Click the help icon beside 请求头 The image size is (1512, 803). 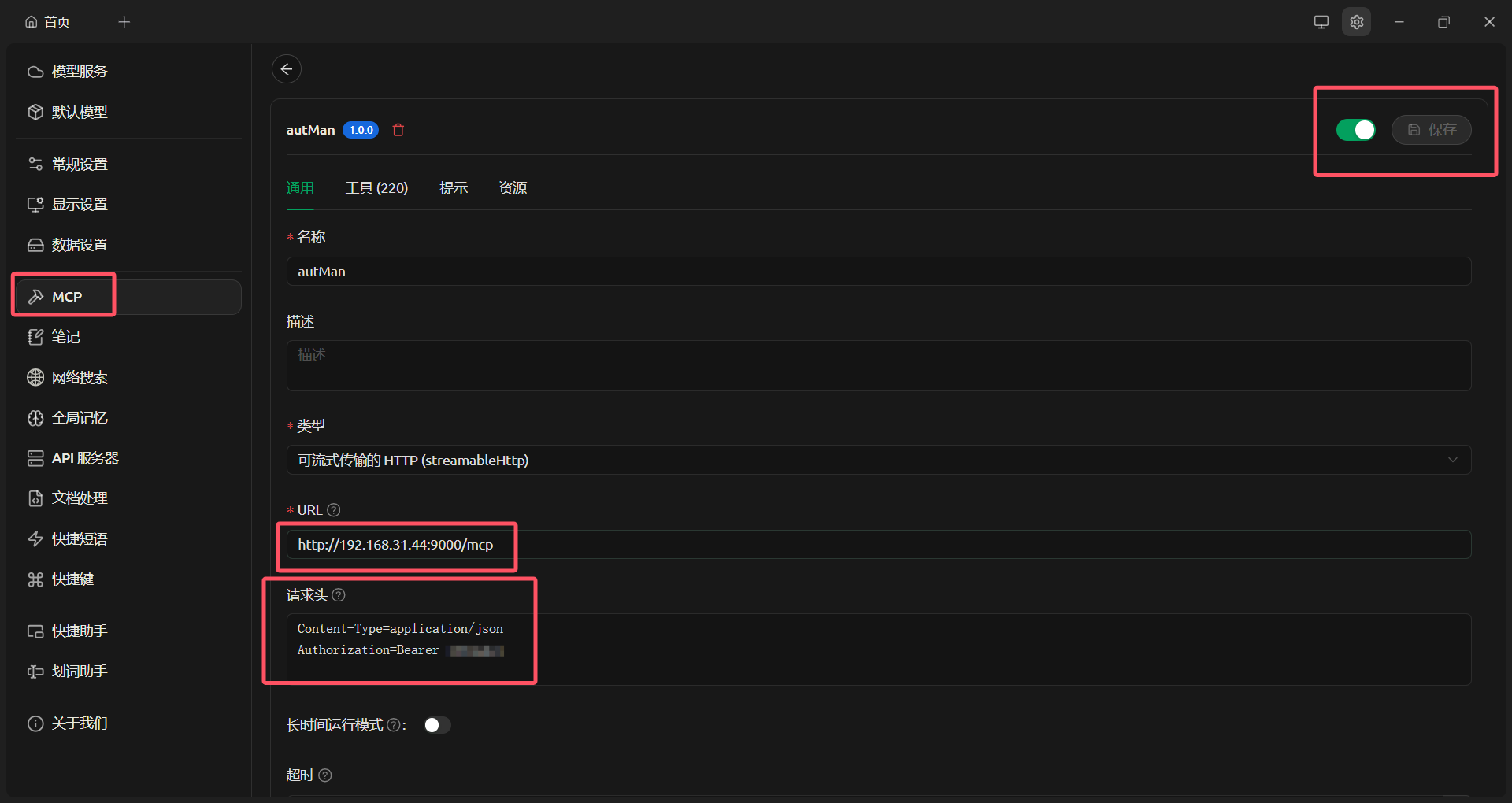pos(339,595)
